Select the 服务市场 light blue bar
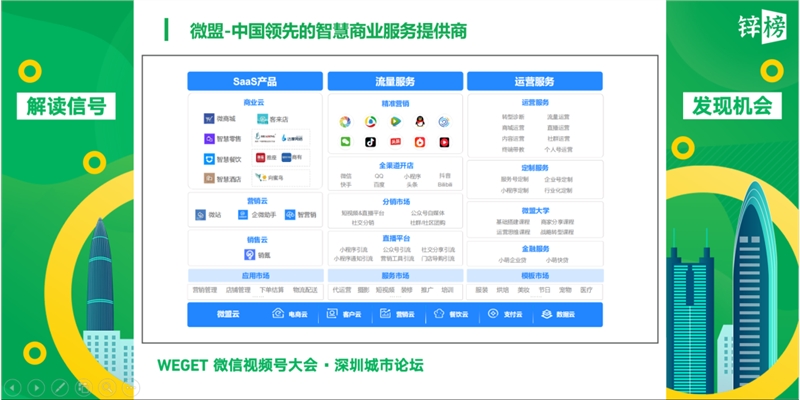The height and width of the screenshot is (400, 800). click(x=395, y=276)
